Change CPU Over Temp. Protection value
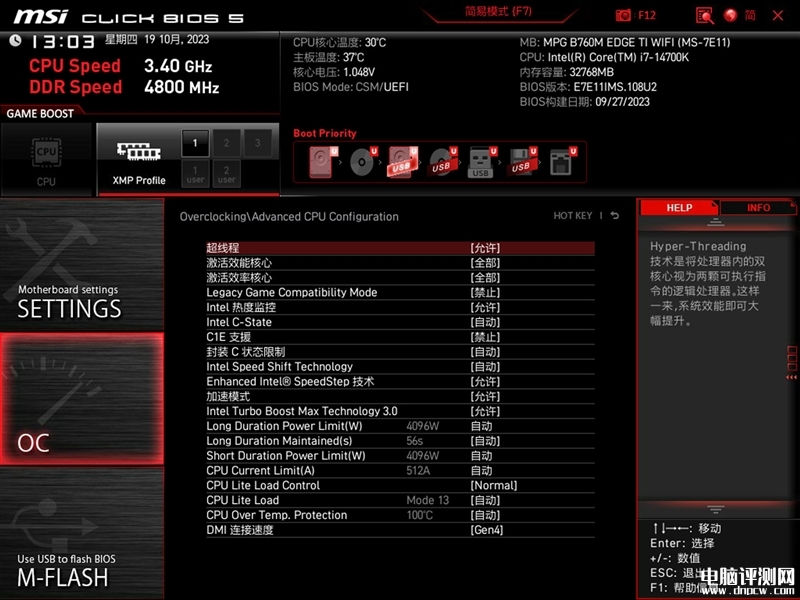This screenshot has width=800, height=600. 485,515
